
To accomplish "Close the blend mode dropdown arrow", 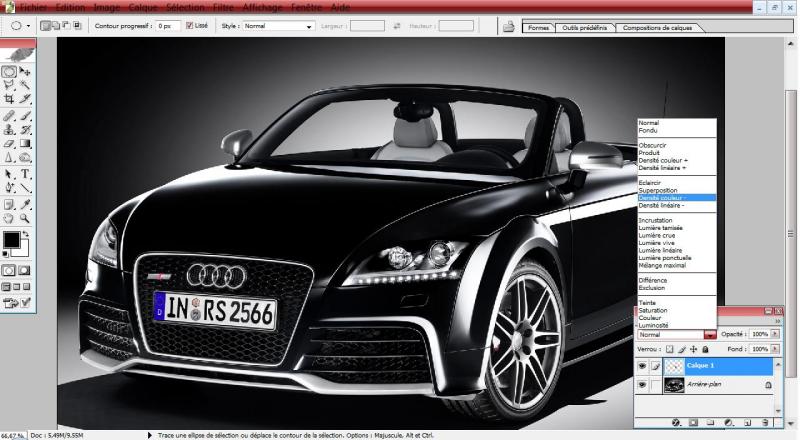I will tap(710, 335).
